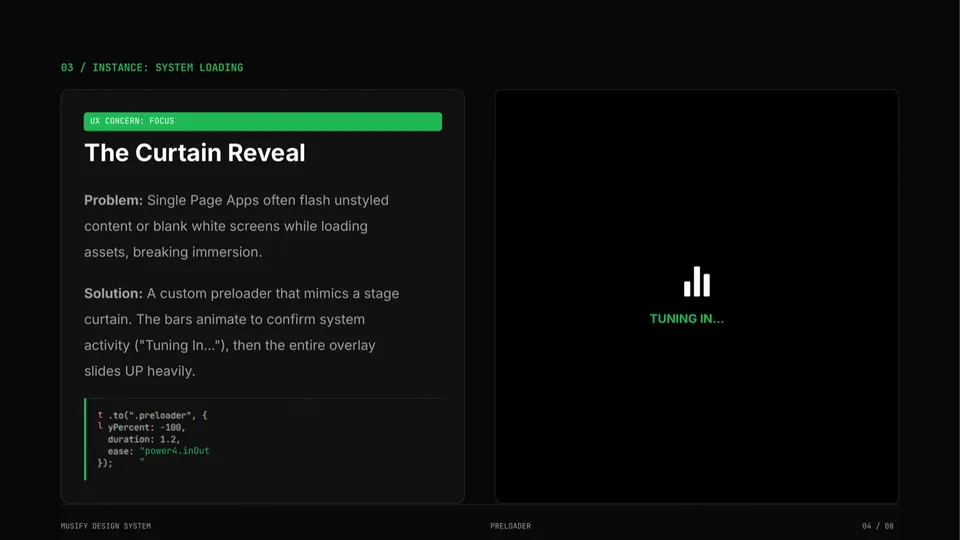Click section label 03 / INSTANCE: SYSTEM LOADING
The width and height of the screenshot is (960, 540).
pyautogui.click(x=152, y=67)
